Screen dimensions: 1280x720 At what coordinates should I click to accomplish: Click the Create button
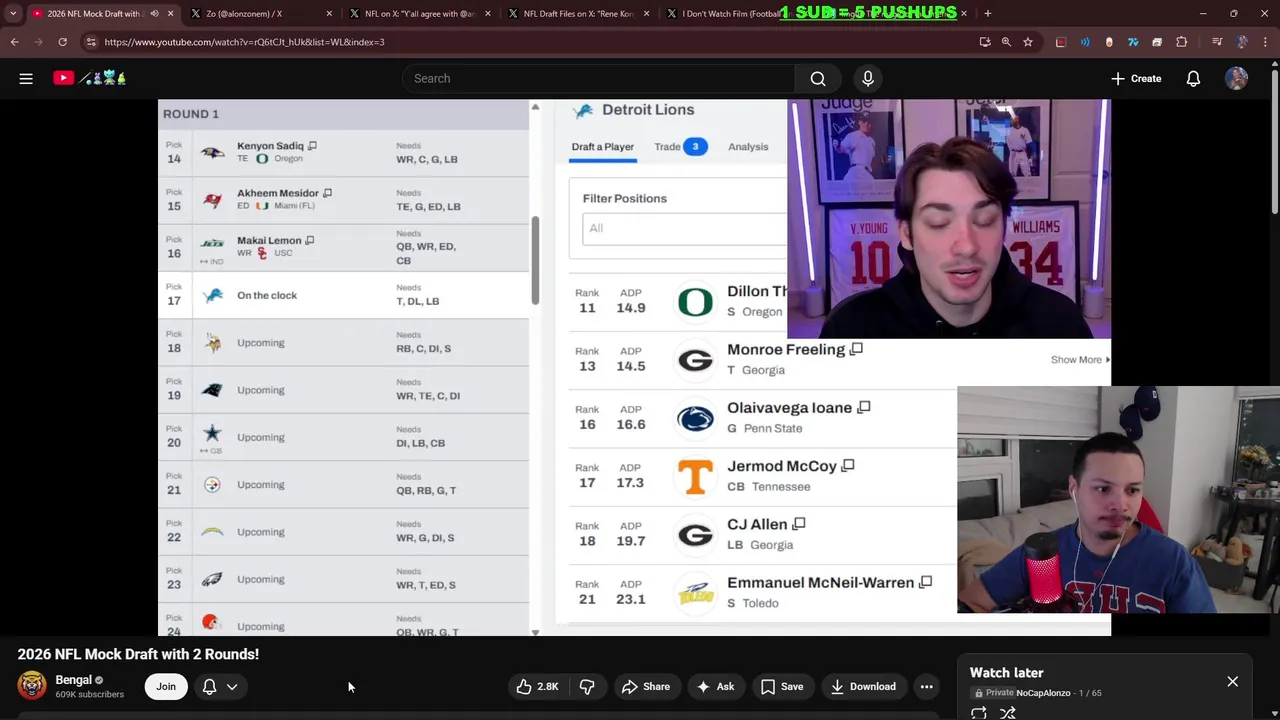(1136, 78)
